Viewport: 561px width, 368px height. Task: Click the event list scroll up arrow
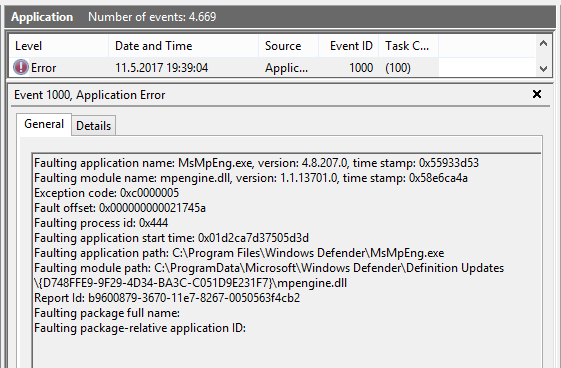543,44
